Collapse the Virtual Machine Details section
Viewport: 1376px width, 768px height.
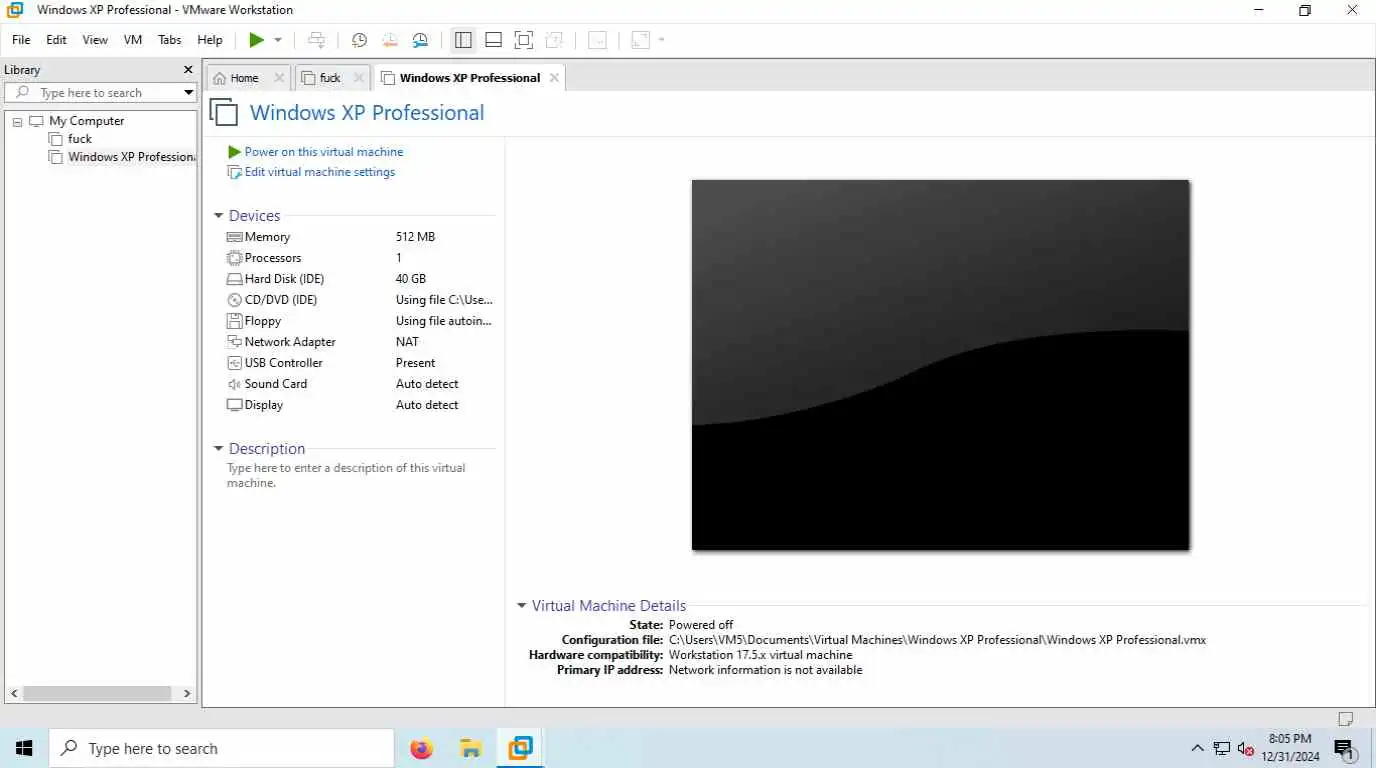521,606
